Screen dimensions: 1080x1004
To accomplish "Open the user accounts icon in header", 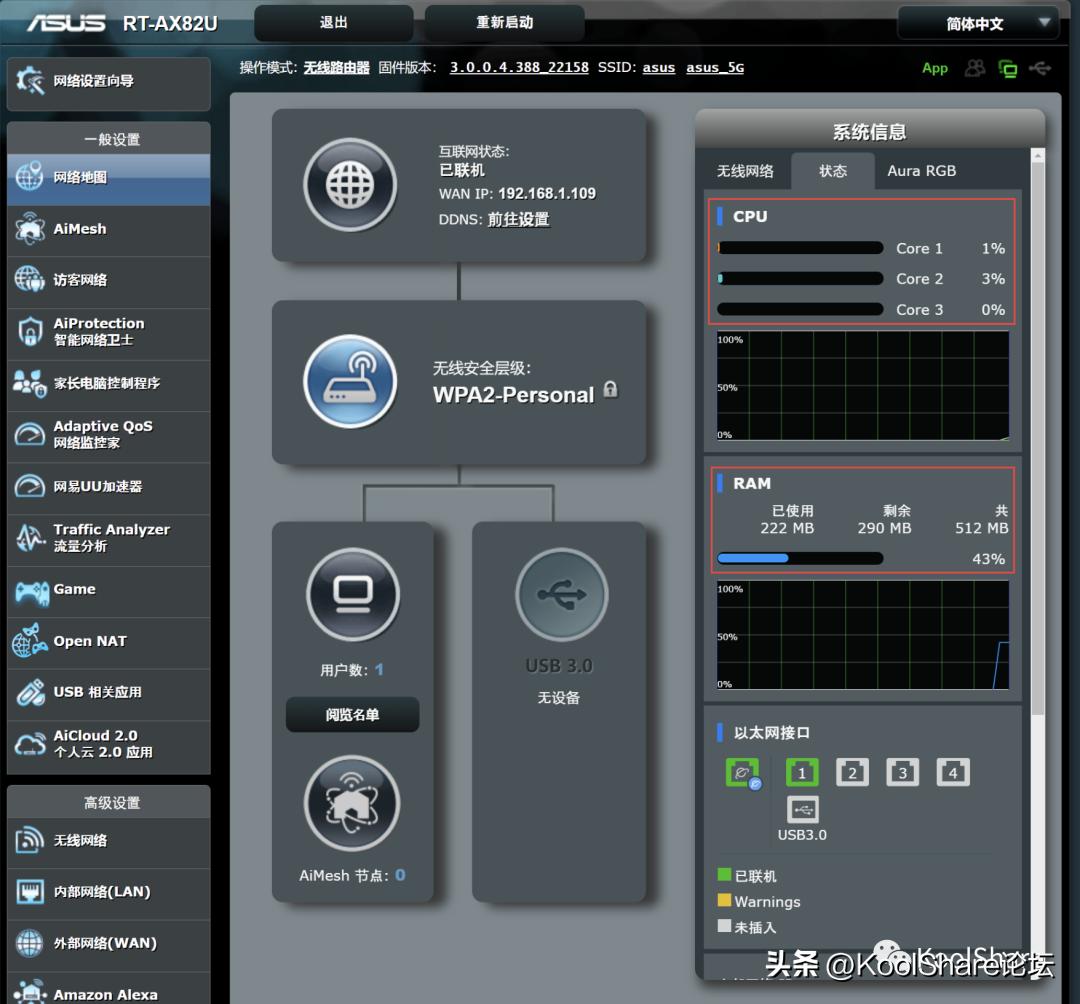I will [974, 68].
